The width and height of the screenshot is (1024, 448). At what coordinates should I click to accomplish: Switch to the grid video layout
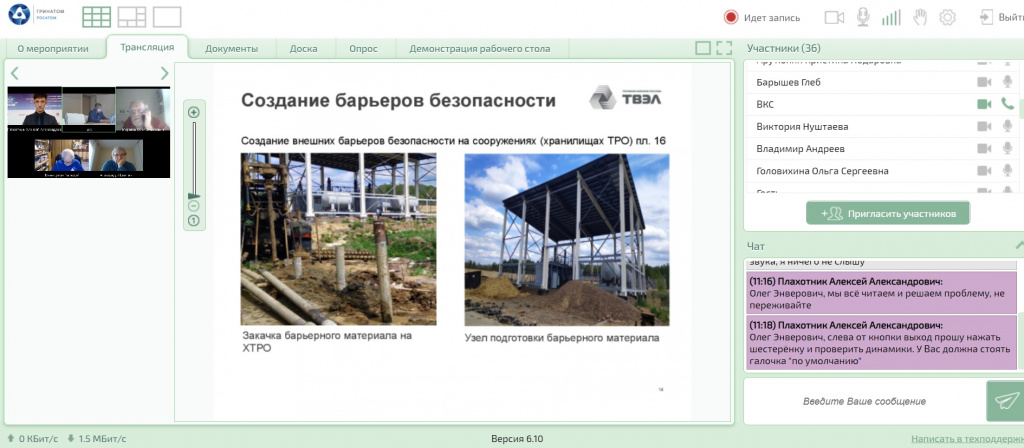(97, 17)
